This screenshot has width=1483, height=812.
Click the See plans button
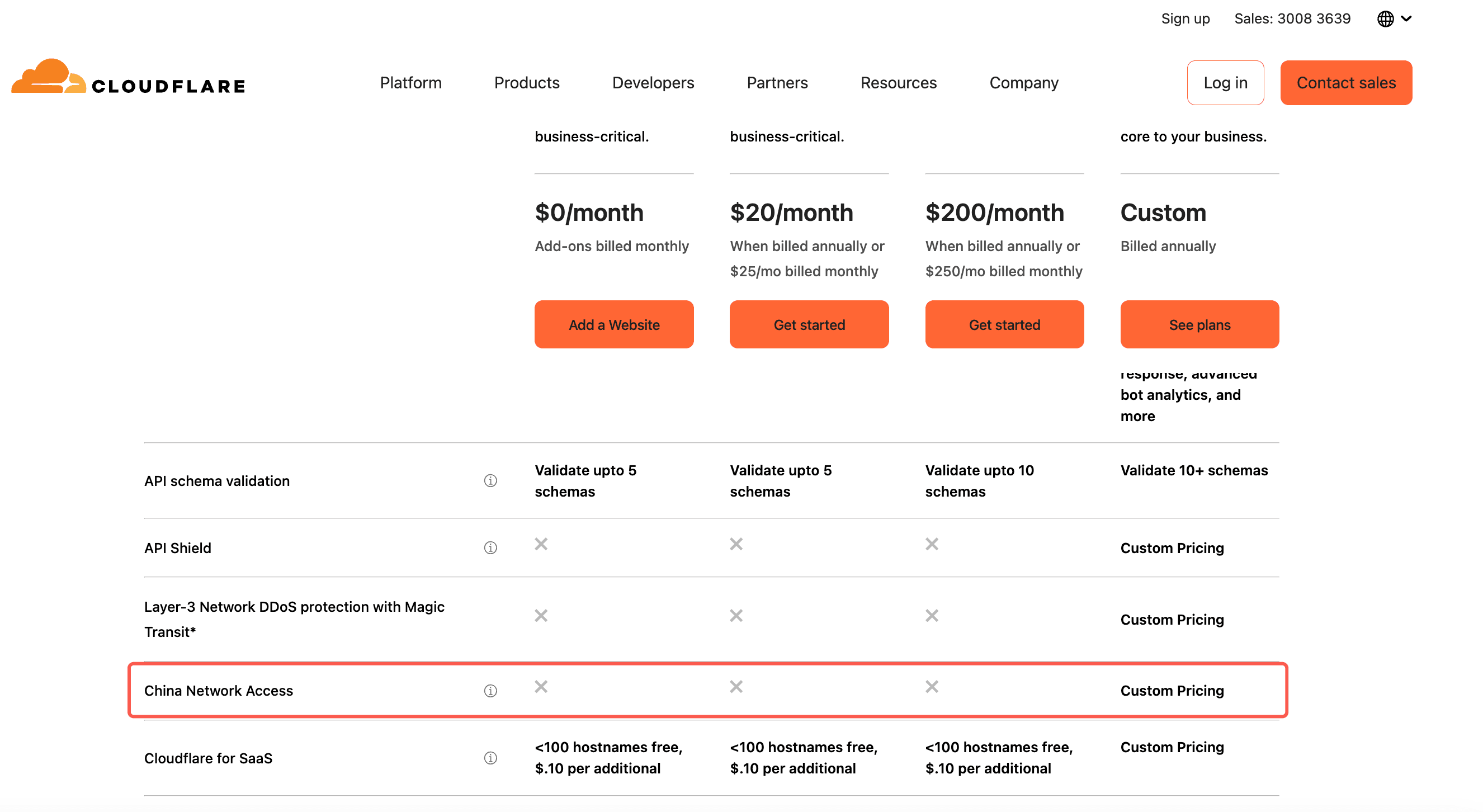(x=1199, y=324)
